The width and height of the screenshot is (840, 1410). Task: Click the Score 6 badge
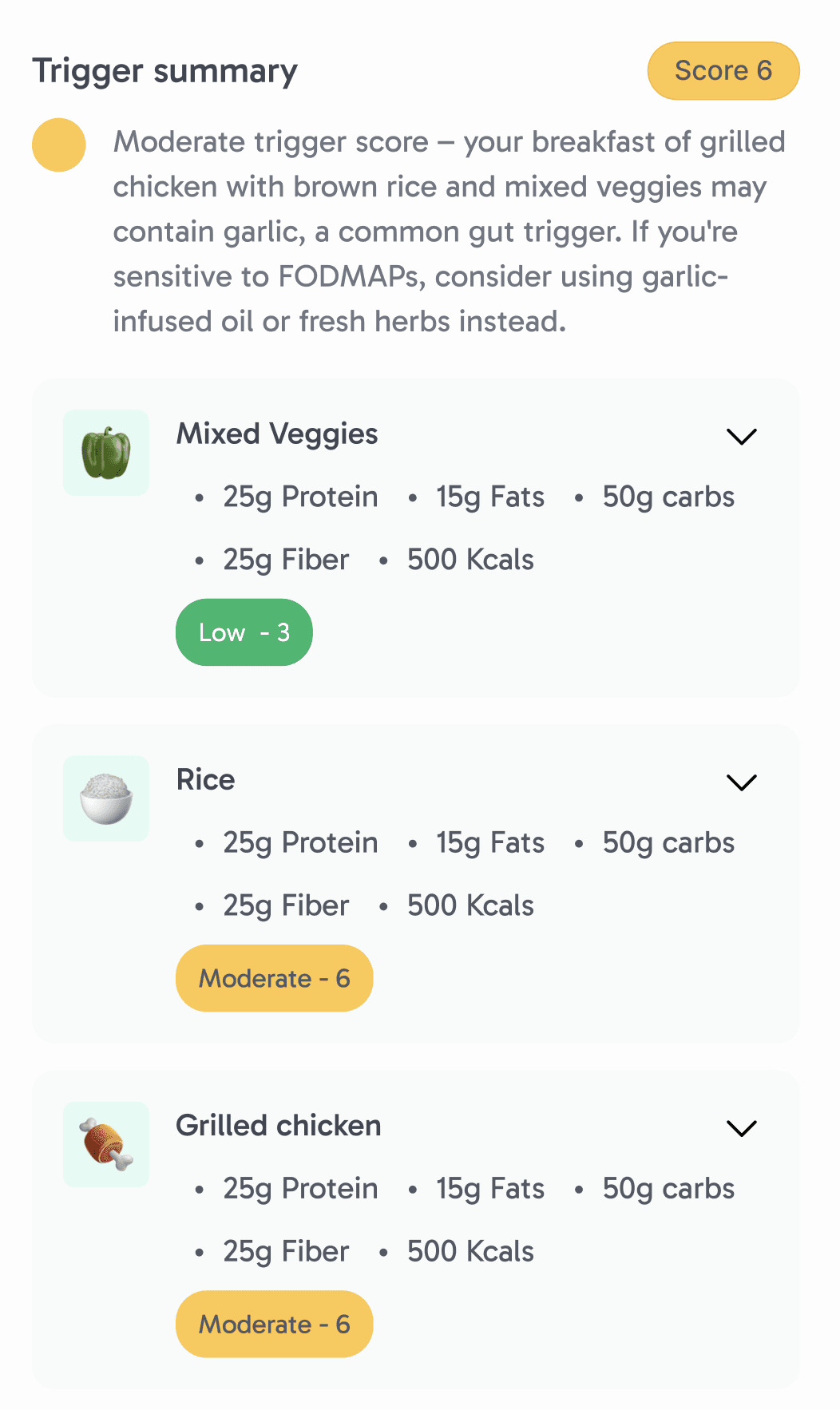(x=723, y=71)
